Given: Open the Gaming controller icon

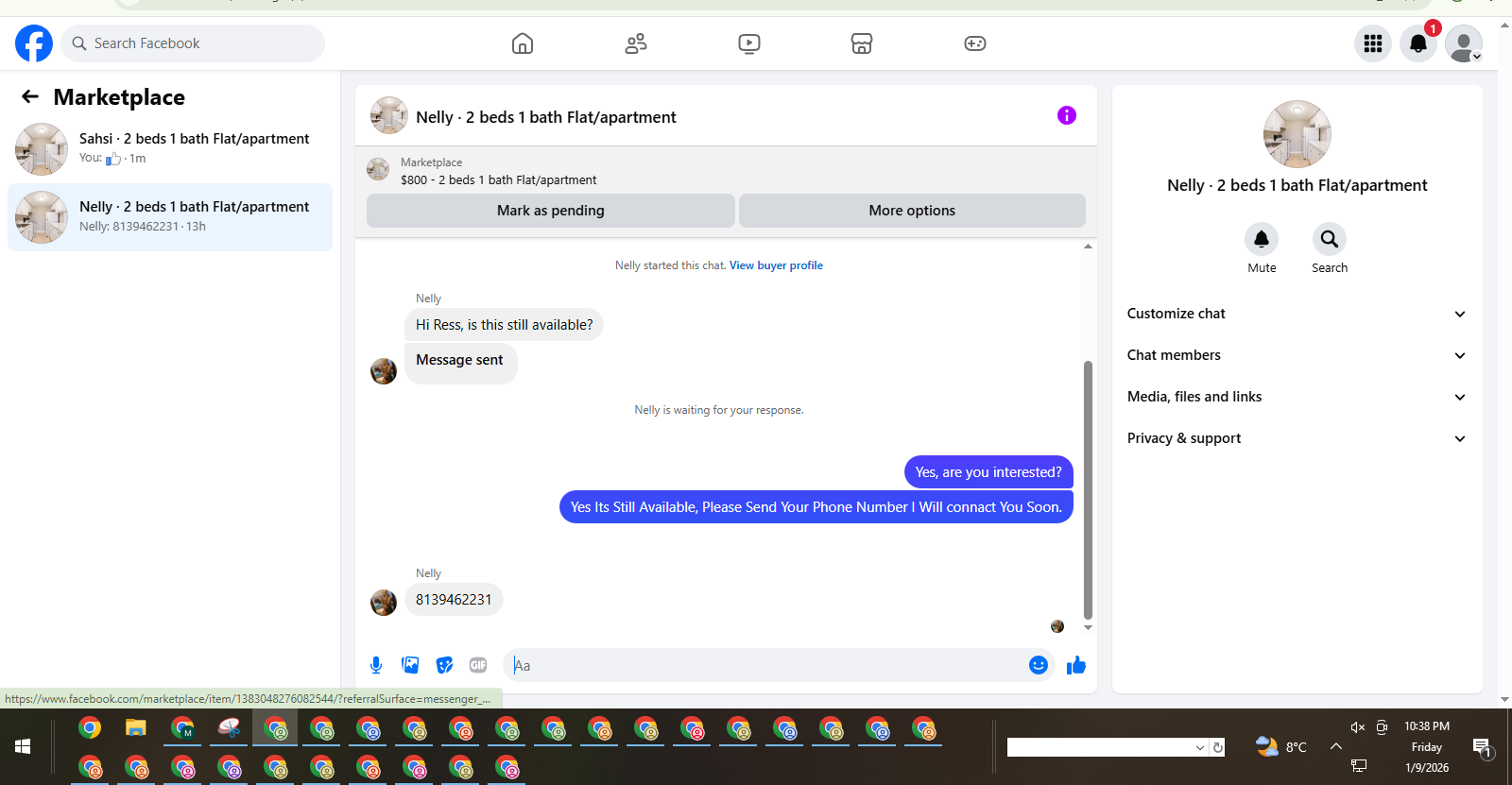Looking at the screenshot, I should click(975, 43).
